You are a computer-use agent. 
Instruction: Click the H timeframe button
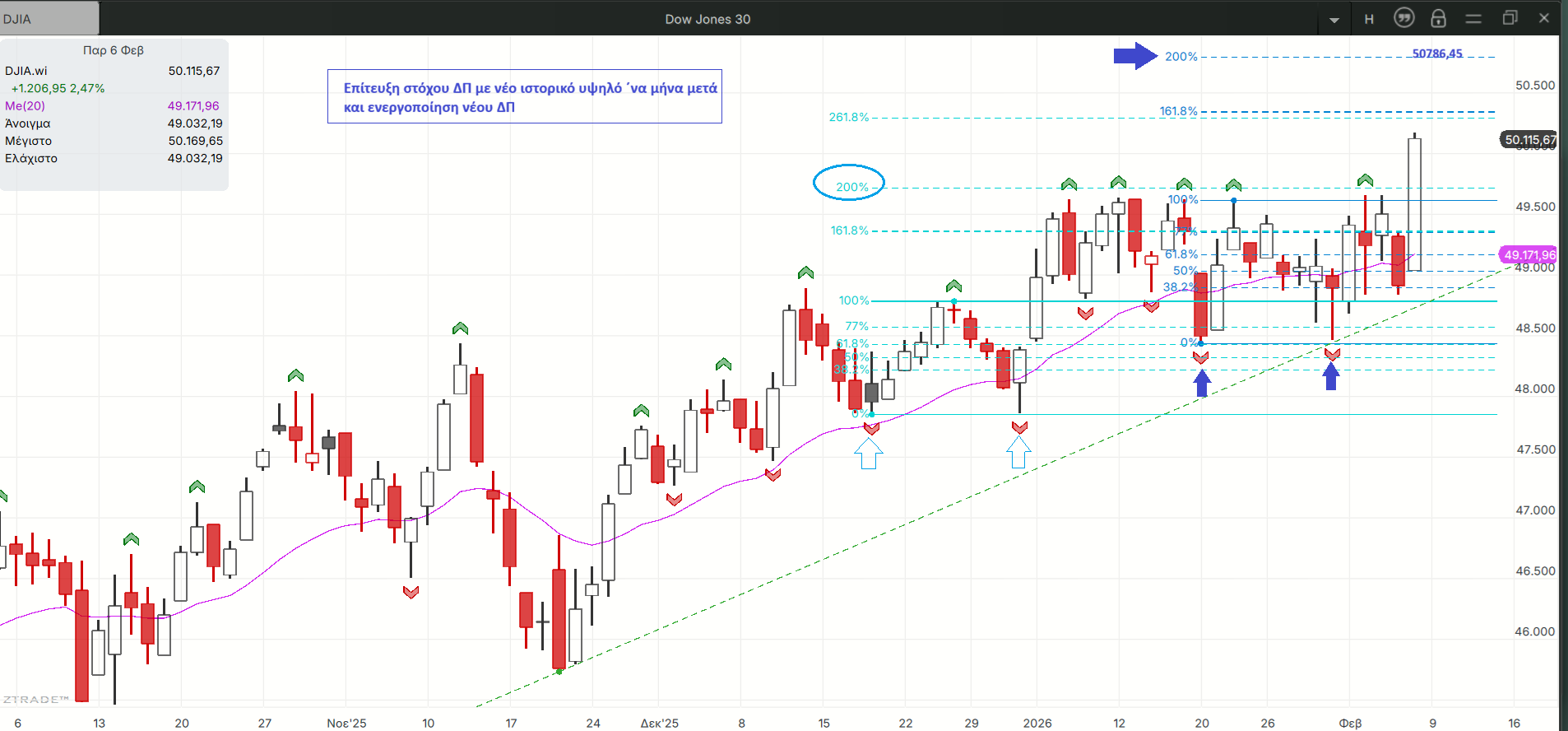tap(1369, 19)
